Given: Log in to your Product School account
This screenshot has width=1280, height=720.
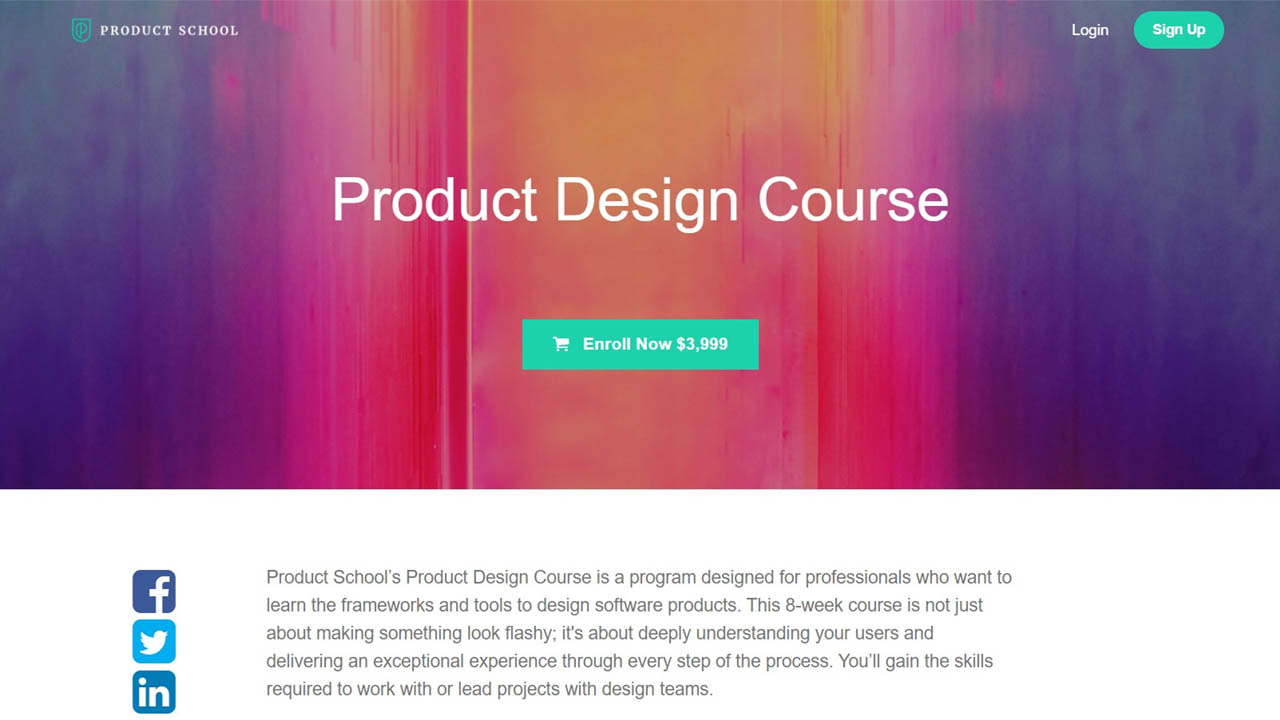Looking at the screenshot, I should click(1090, 30).
